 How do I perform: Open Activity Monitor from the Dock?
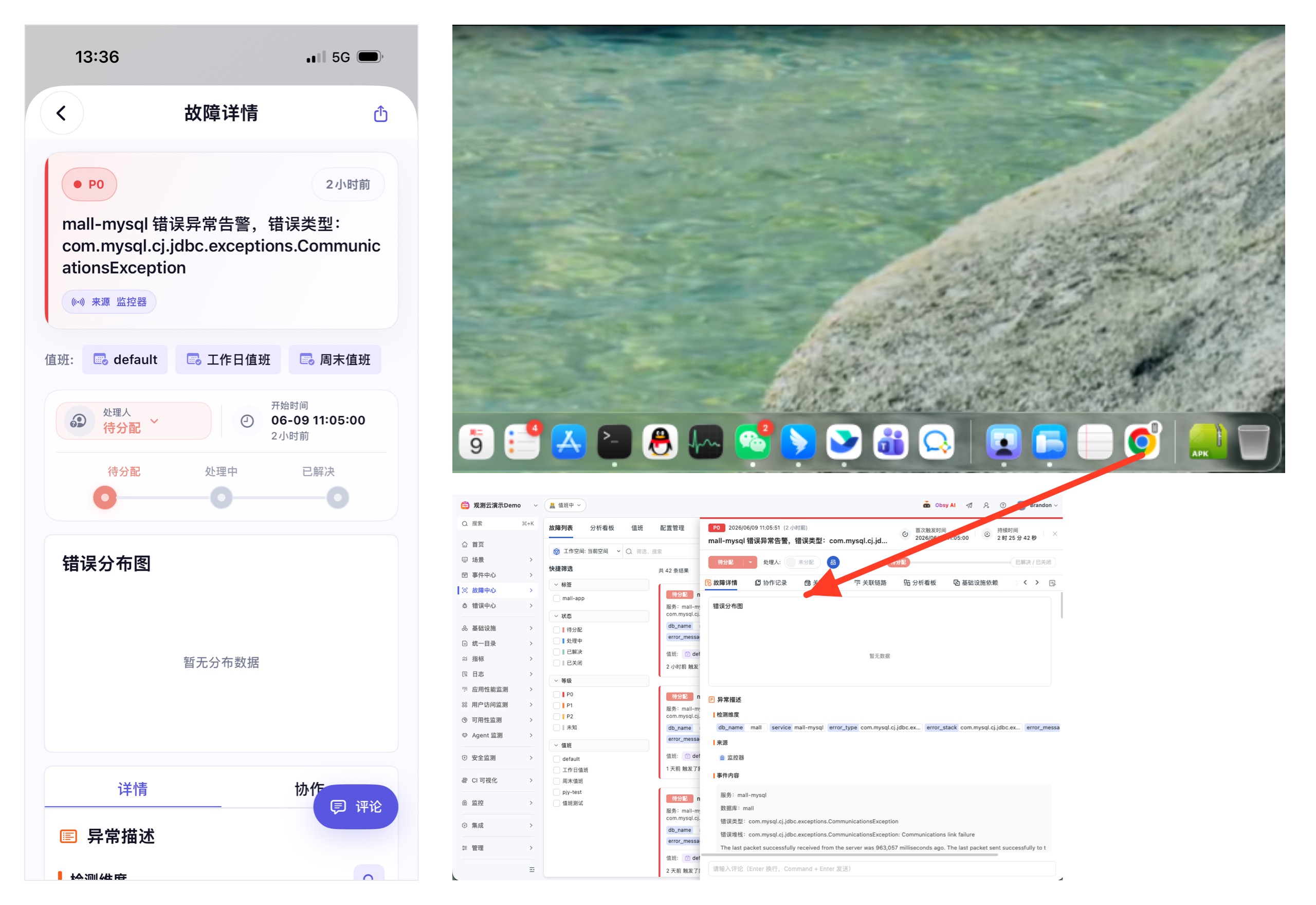(x=706, y=442)
